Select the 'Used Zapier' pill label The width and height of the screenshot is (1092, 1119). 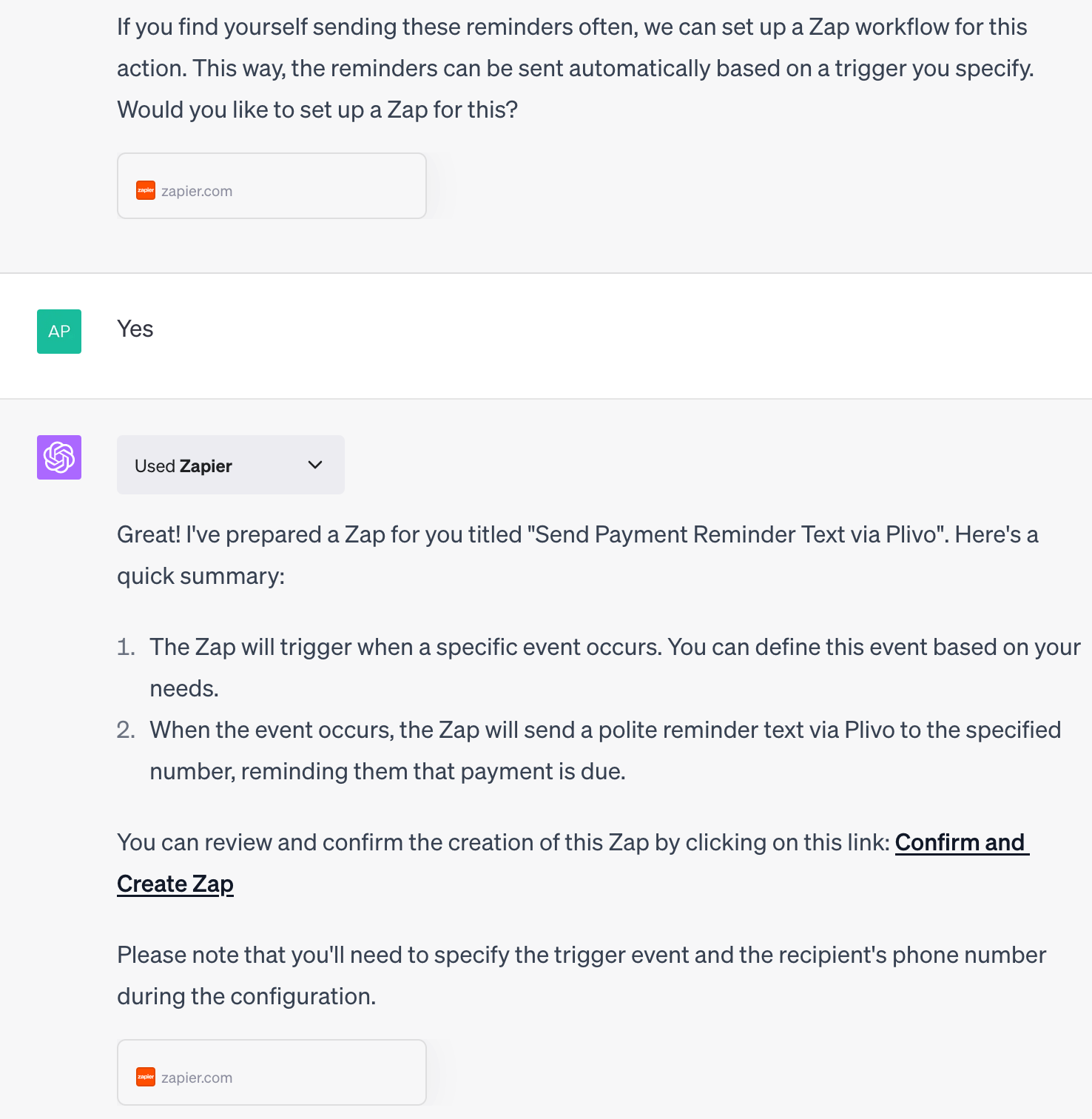(183, 466)
